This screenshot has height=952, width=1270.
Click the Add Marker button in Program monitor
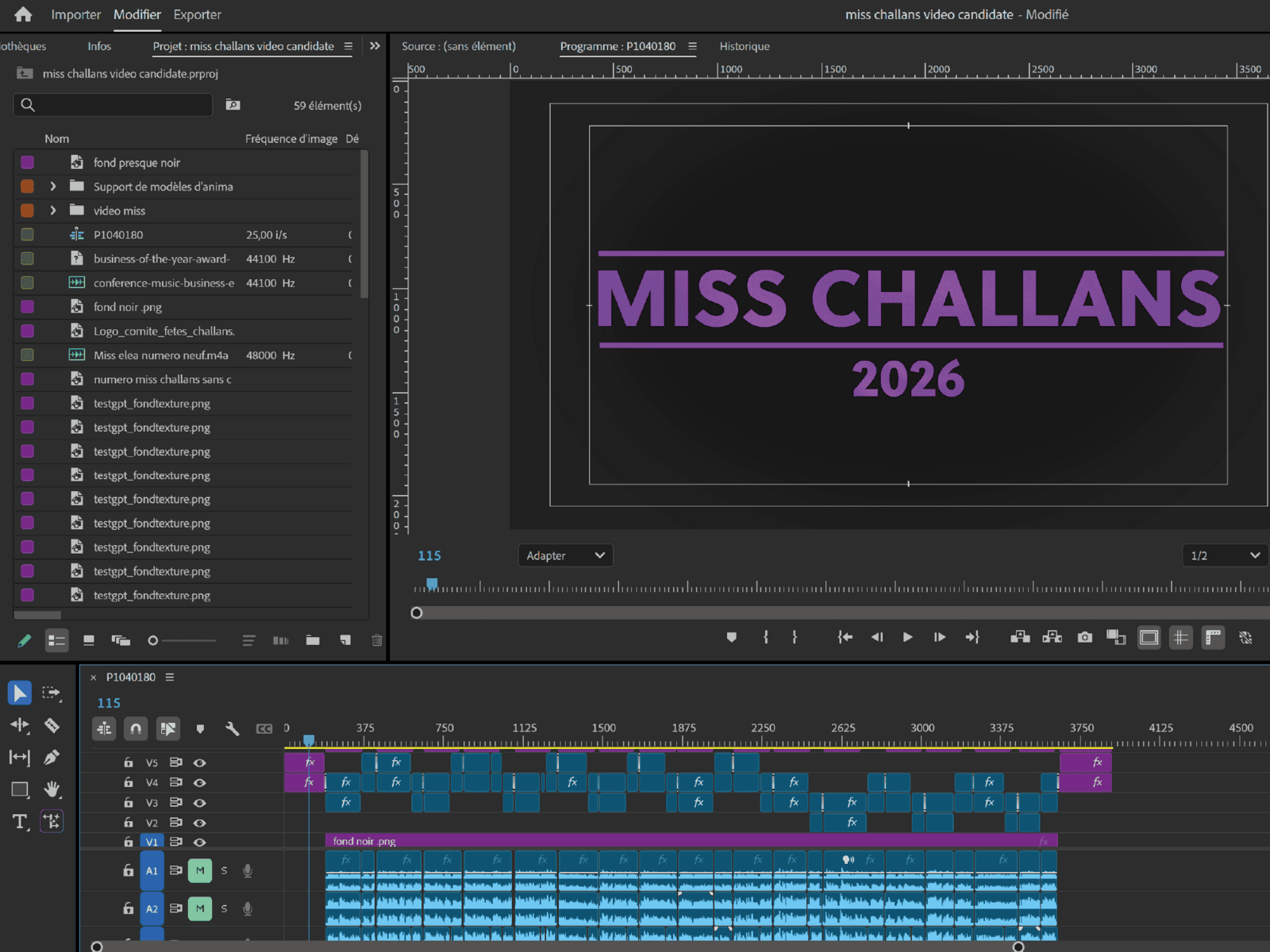[x=731, y=637]
